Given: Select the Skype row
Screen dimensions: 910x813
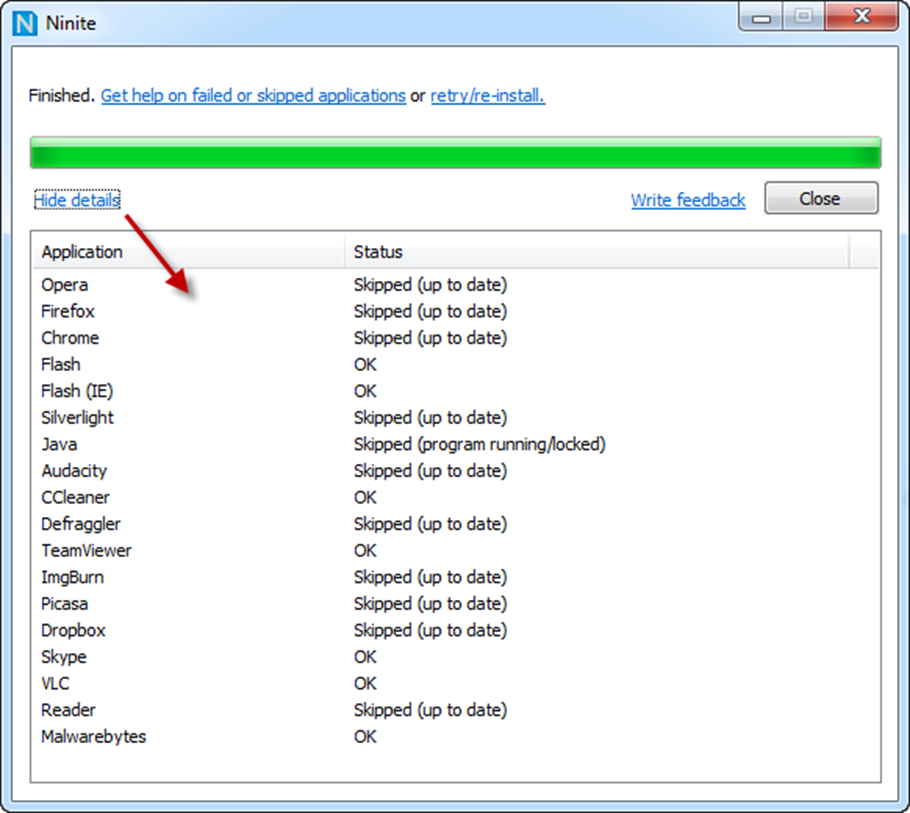Looking at the screenshot, I should click(x=456, y=657).
